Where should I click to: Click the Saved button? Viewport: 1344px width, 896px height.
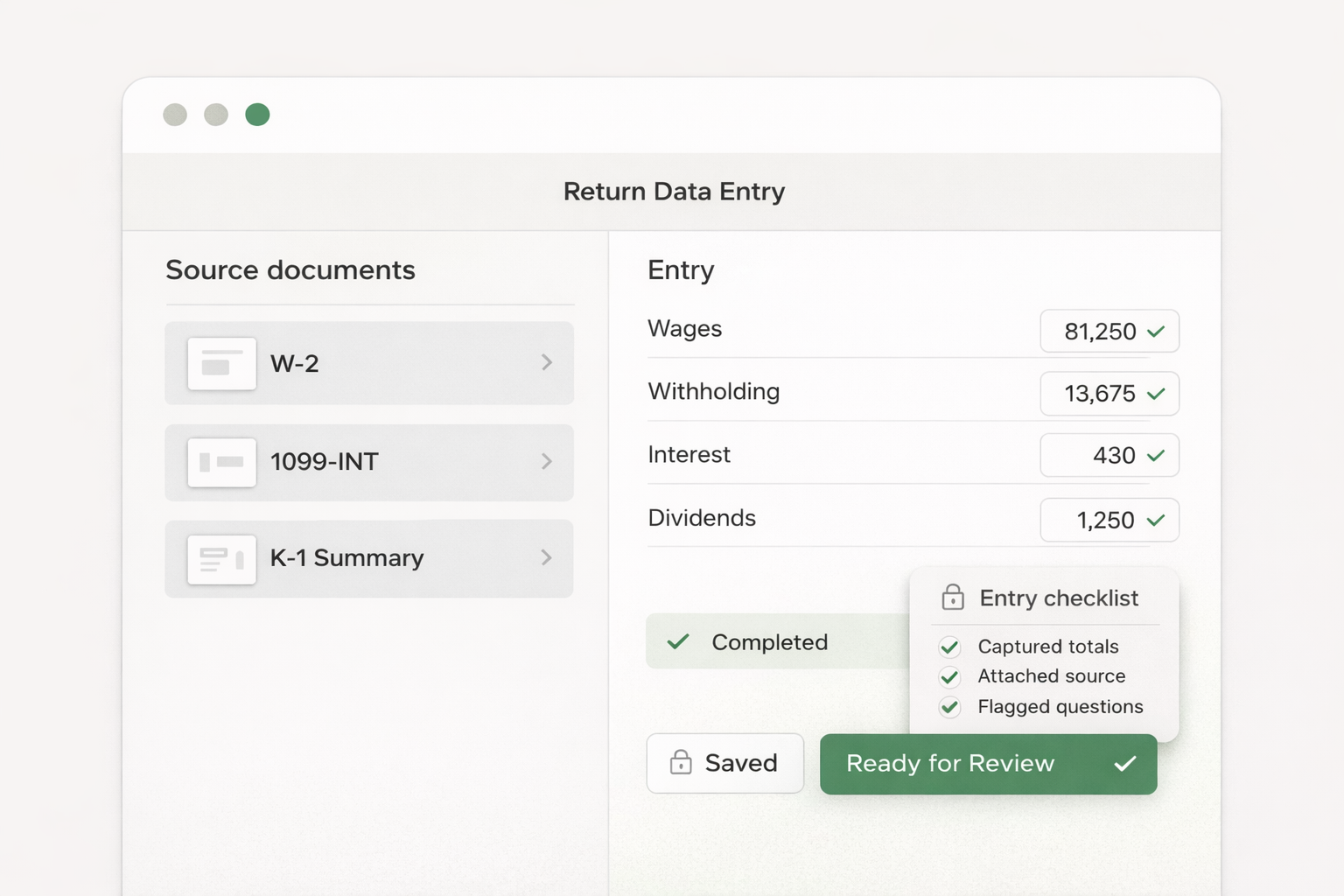724,763
